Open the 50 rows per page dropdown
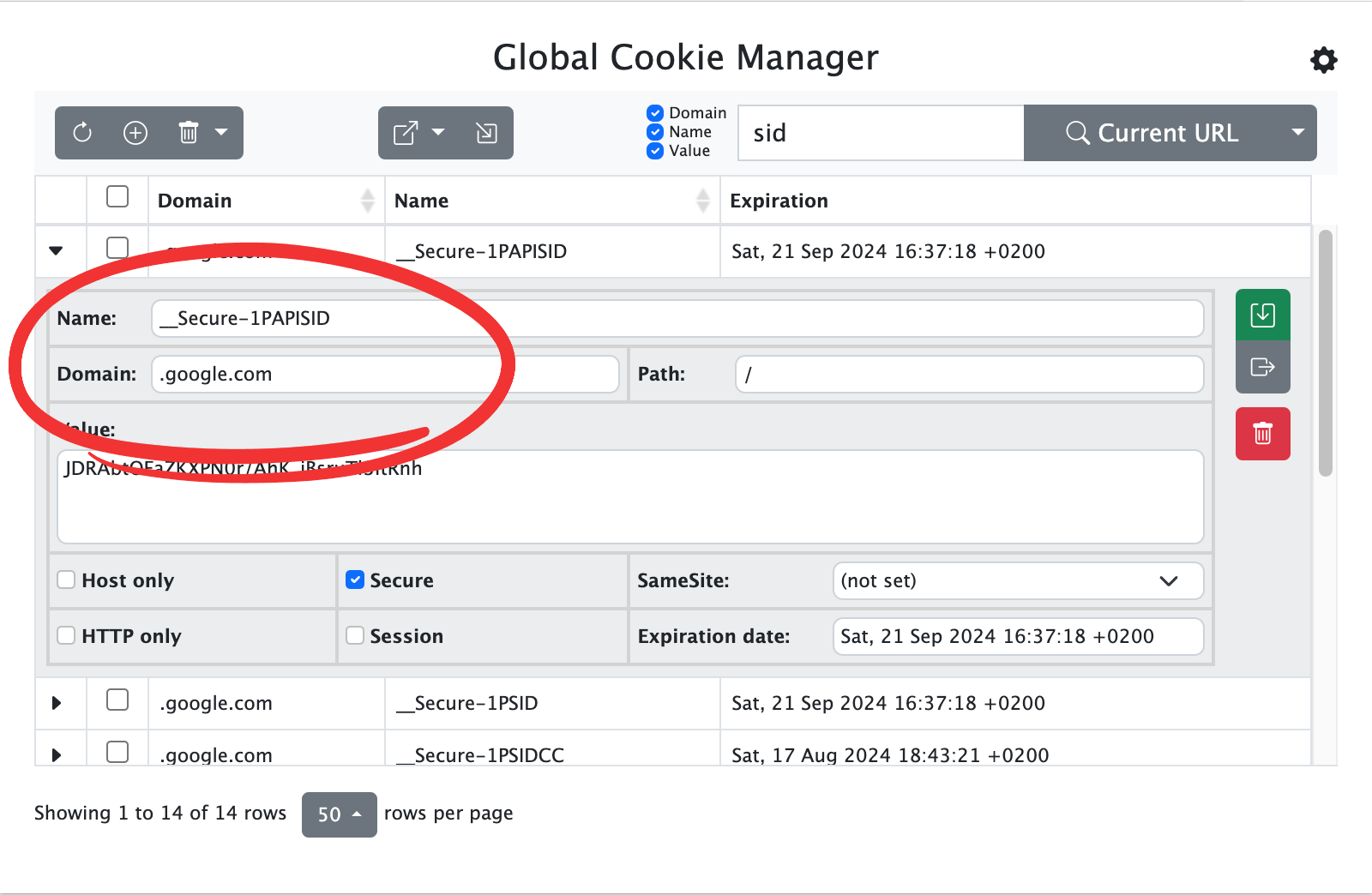 [x=340, y=814]
